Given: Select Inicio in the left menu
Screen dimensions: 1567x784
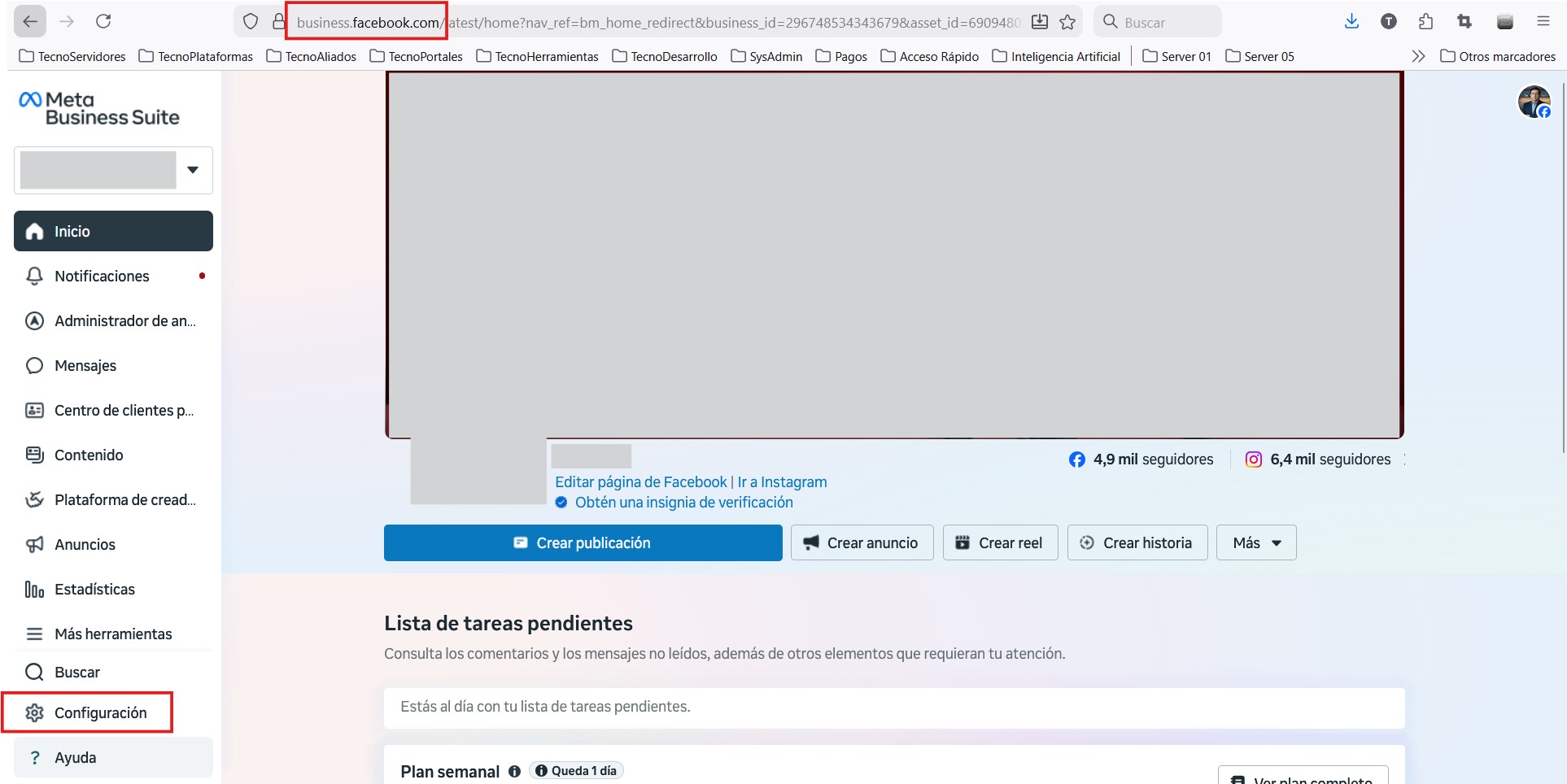Looking at the screenshot, I should point(113,232).
